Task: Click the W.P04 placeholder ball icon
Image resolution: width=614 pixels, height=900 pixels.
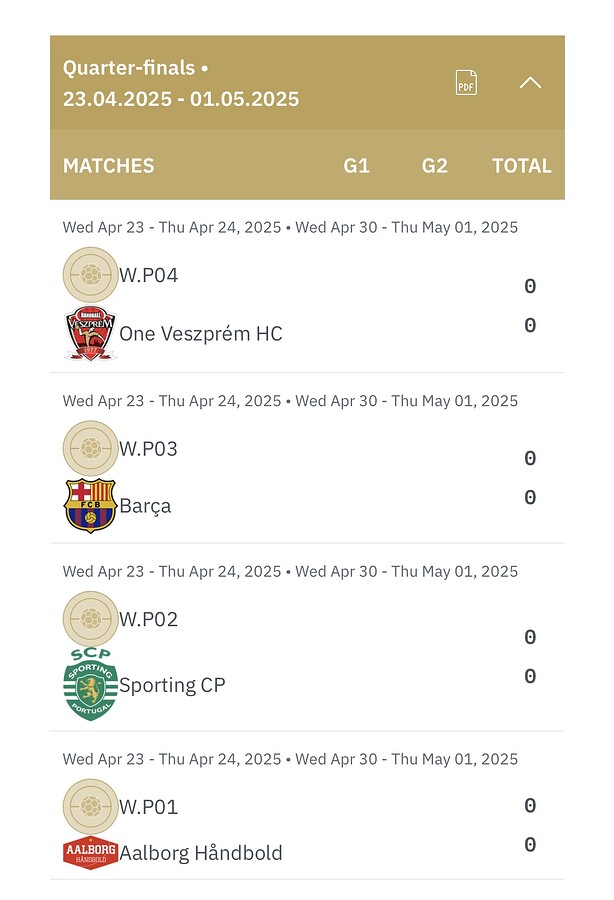Action: coord(90,275)
